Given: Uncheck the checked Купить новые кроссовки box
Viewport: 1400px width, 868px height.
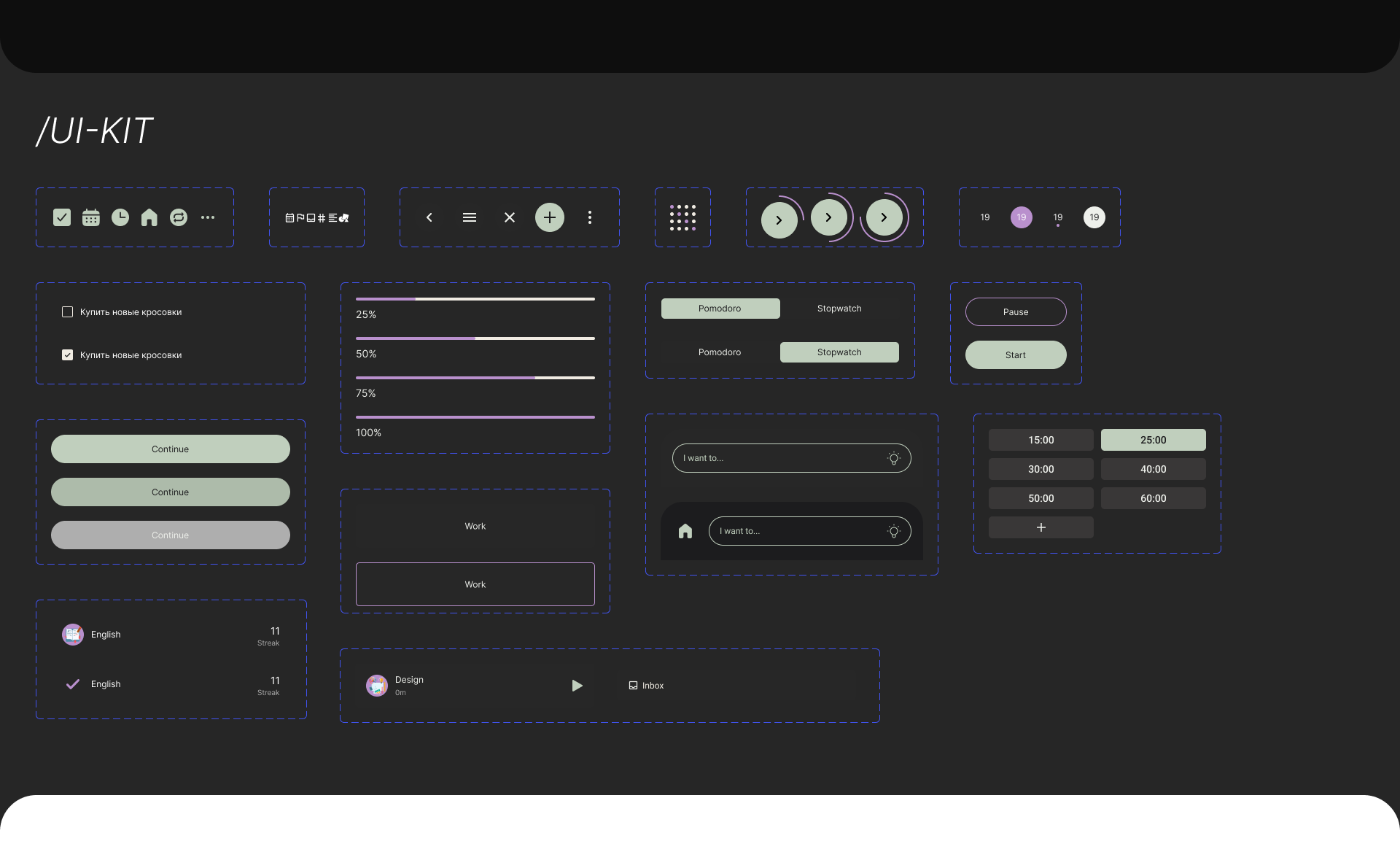Looking at the screenshot, I should tap(68, 355).
